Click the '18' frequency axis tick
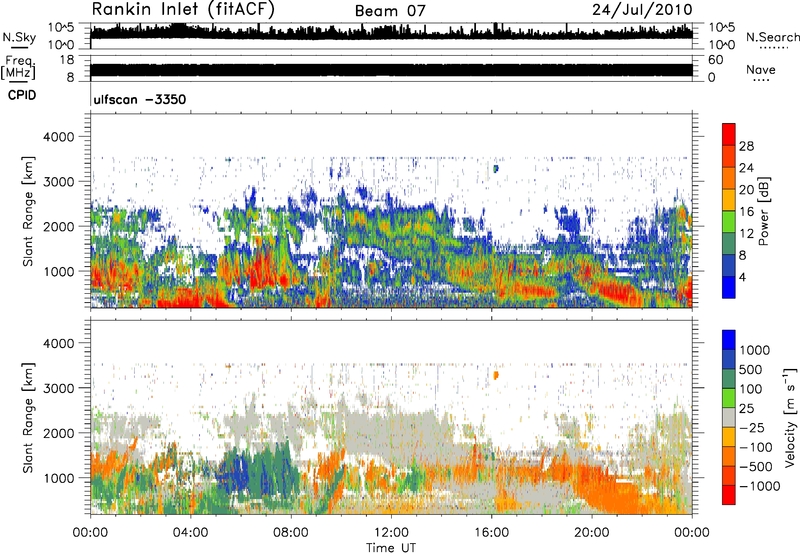 coord(67,60)
